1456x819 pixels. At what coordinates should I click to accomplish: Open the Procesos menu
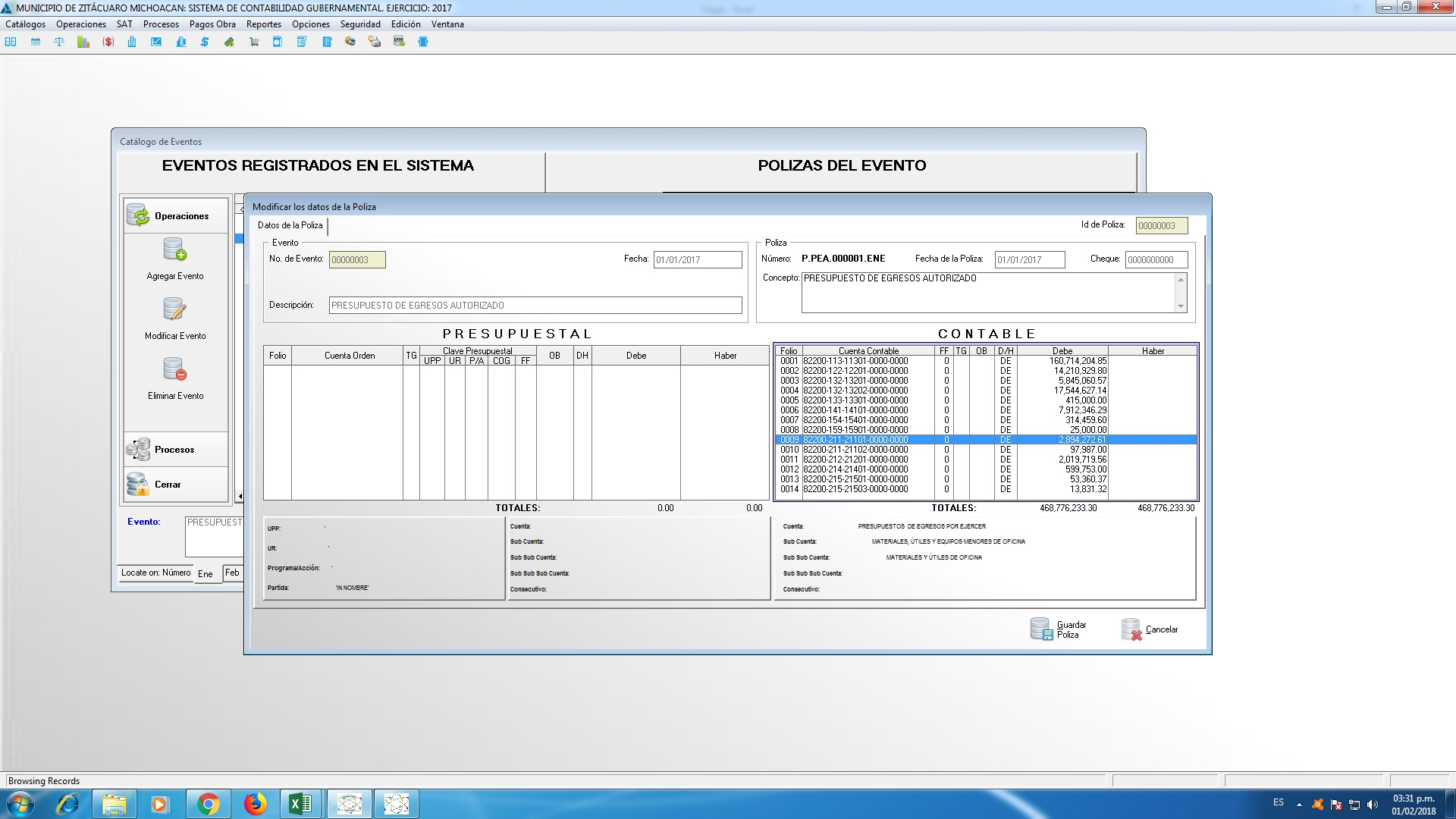pyautogui.click(x=161, y=24)
